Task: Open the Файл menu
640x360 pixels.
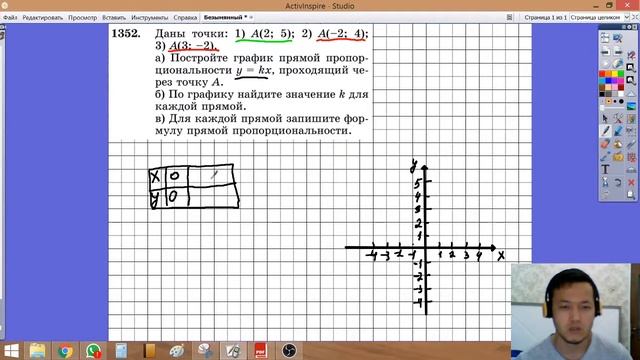Action: pyautogui.click(x=10, y=18)
